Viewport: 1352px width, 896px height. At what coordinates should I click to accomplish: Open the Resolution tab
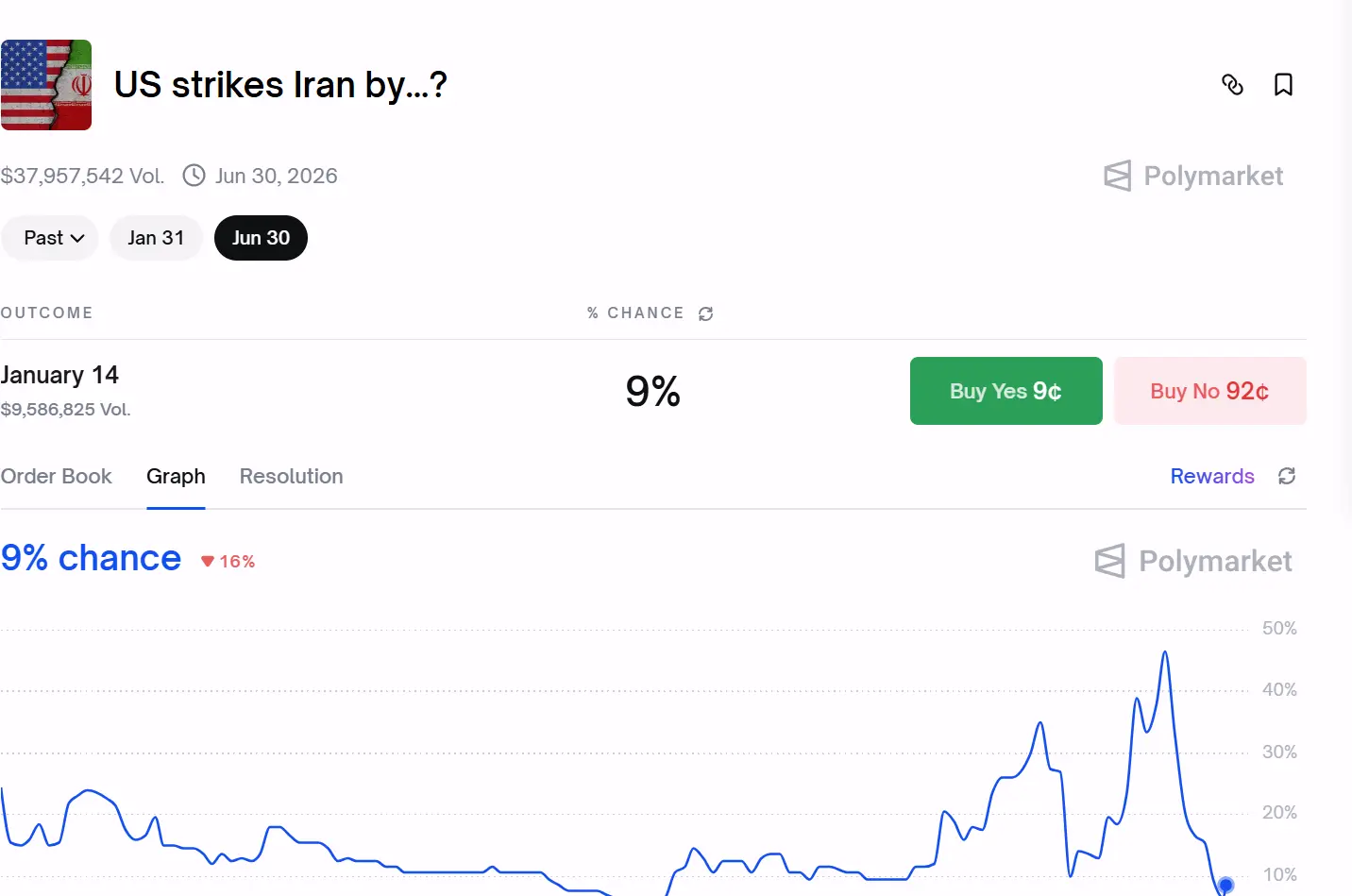coord(291,476)
